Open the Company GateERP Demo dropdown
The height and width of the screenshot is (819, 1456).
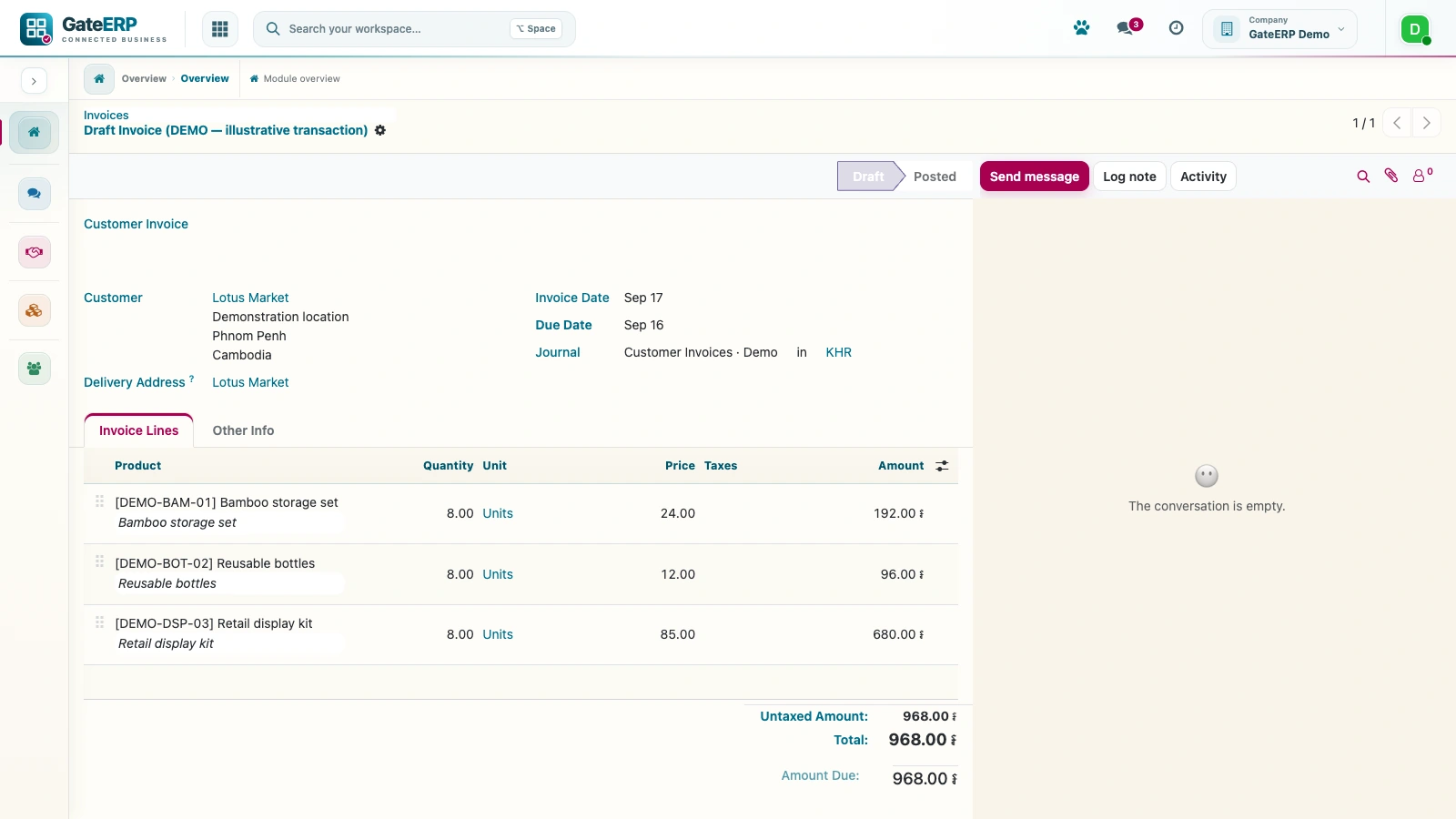1279,29
